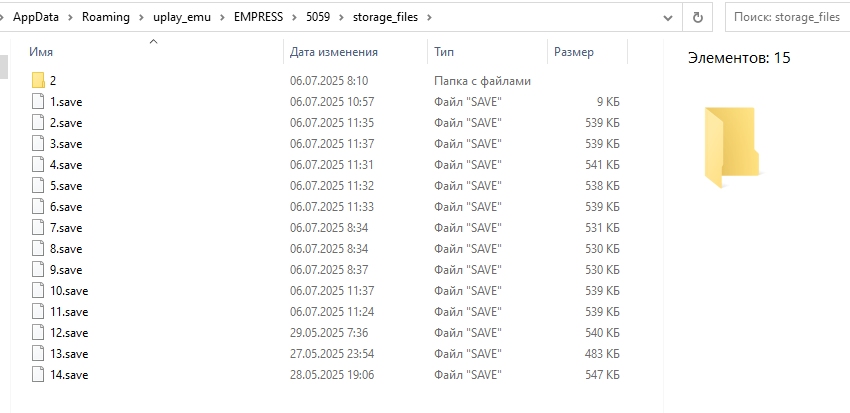Click the folder icon named 2
The image size is (850, 413).
click(x=38, y=81)
